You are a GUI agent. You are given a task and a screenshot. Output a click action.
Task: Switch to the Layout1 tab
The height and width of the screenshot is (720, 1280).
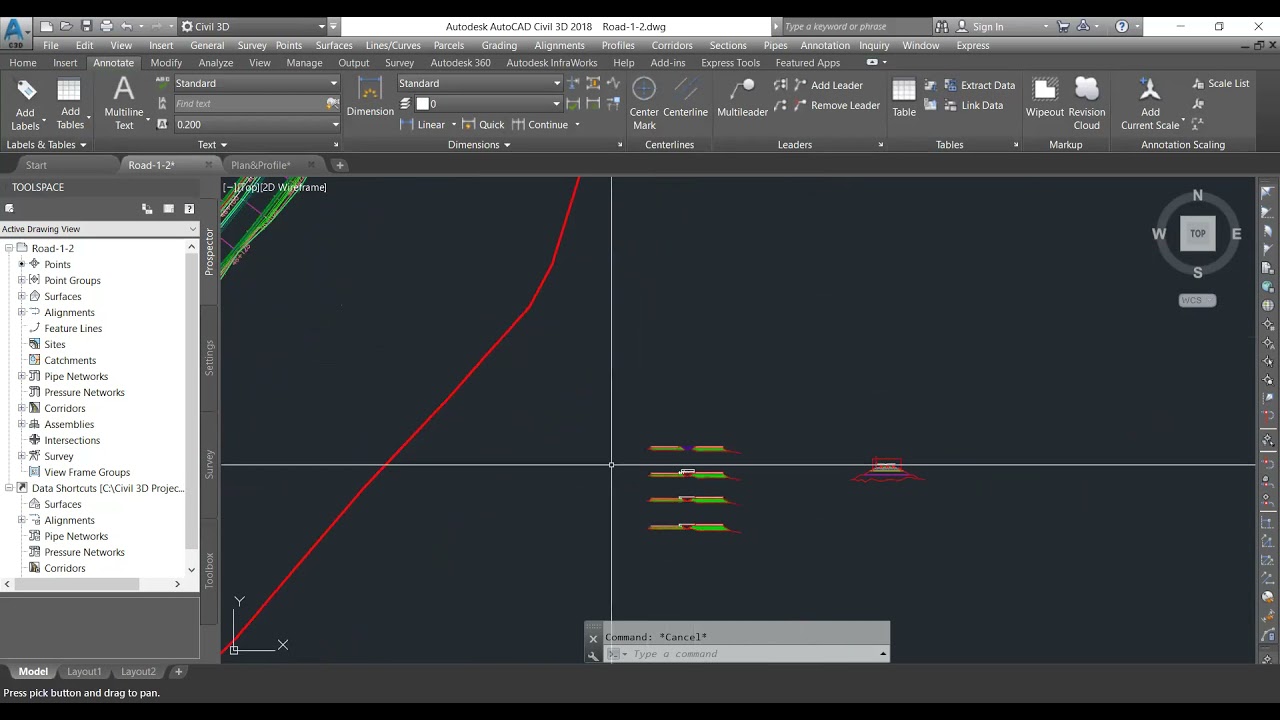[x=84, y=672]
